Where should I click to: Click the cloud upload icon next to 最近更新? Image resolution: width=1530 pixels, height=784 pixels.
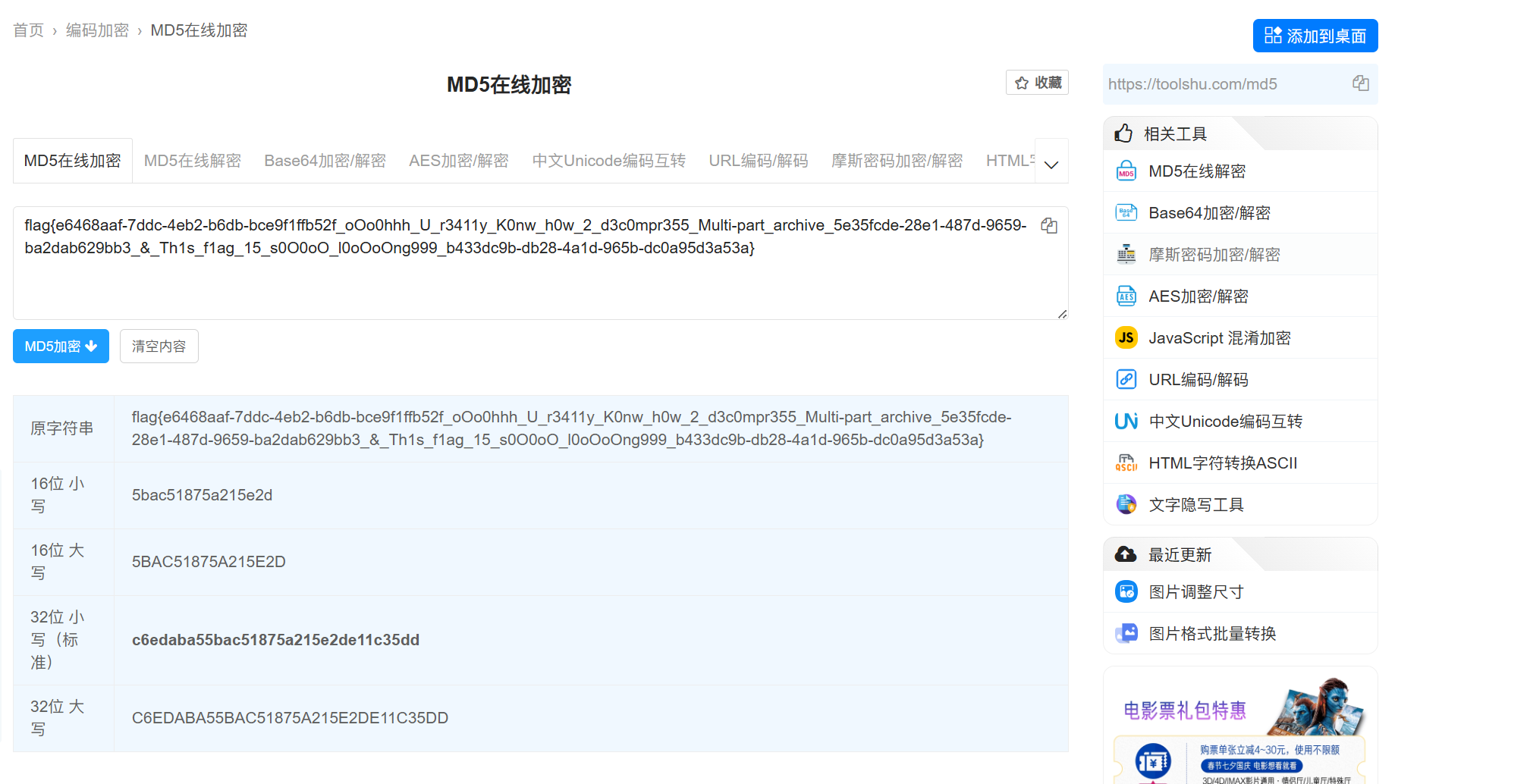pyautogui.click(x=1126, y=554)
